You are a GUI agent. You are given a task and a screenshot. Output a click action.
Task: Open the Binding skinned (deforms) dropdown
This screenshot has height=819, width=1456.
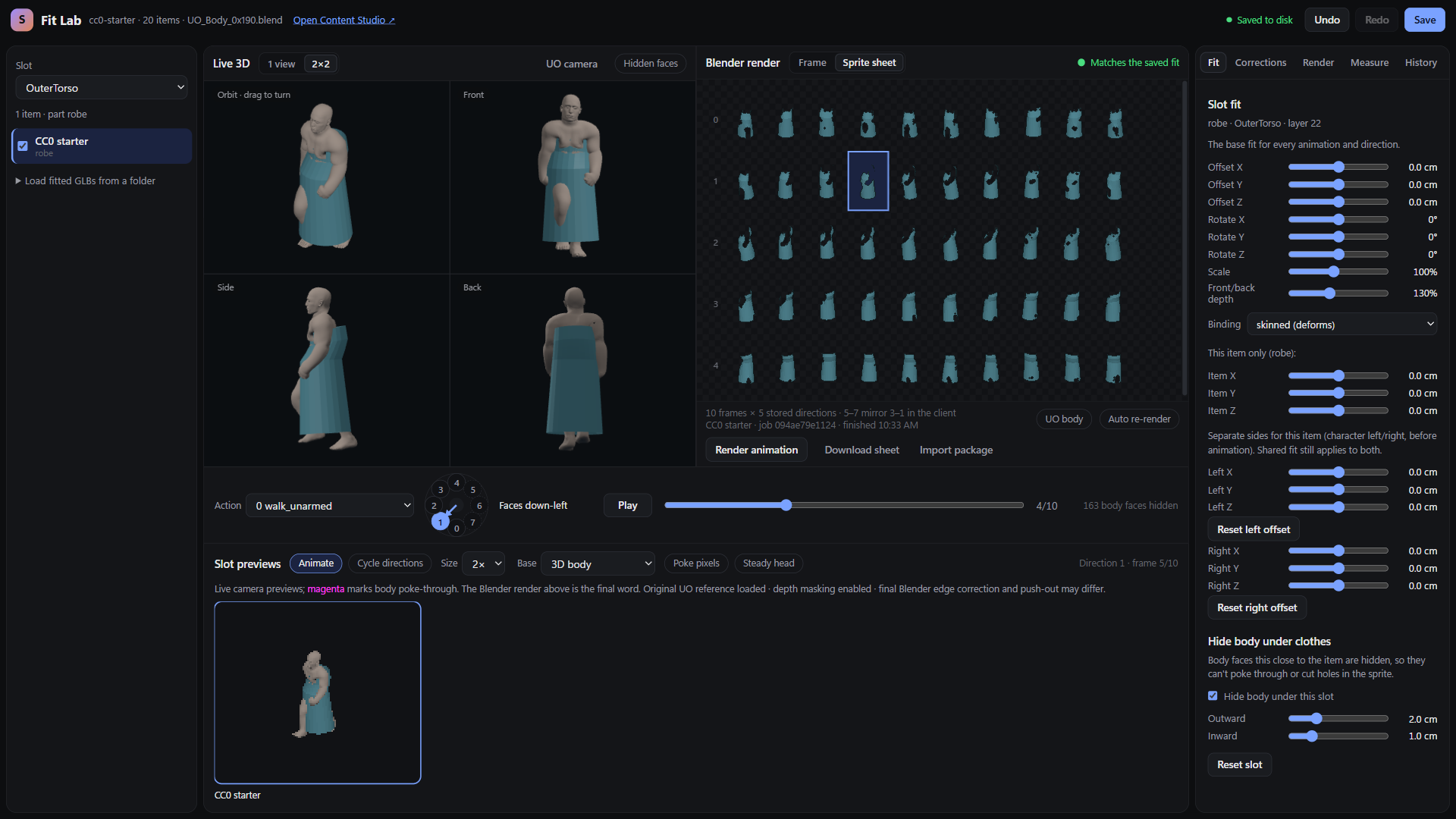[1342, 325]
